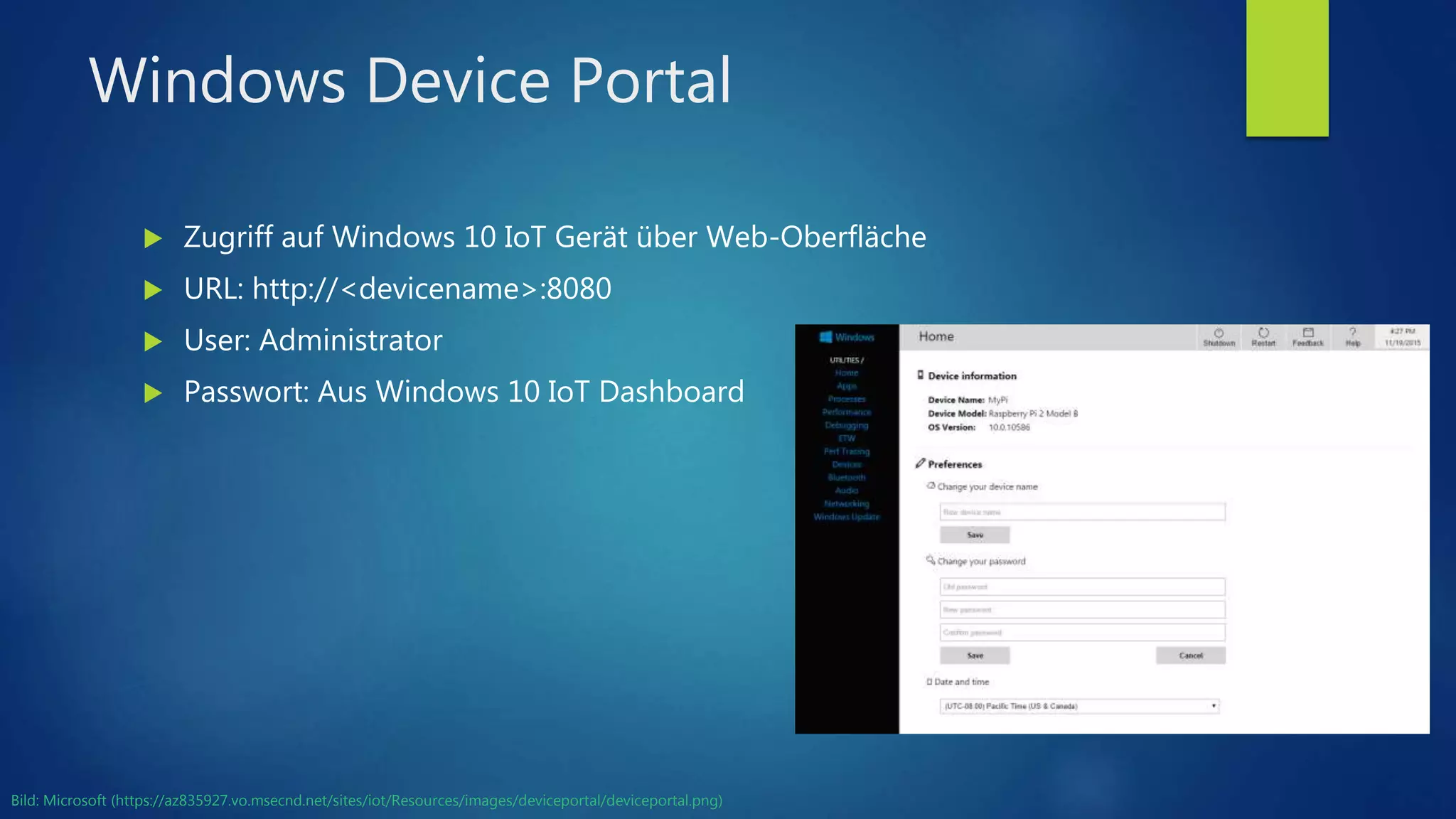
Task: Click the Zugriff auf Windows 10 IoT bullet
Action: coord(555,237)
